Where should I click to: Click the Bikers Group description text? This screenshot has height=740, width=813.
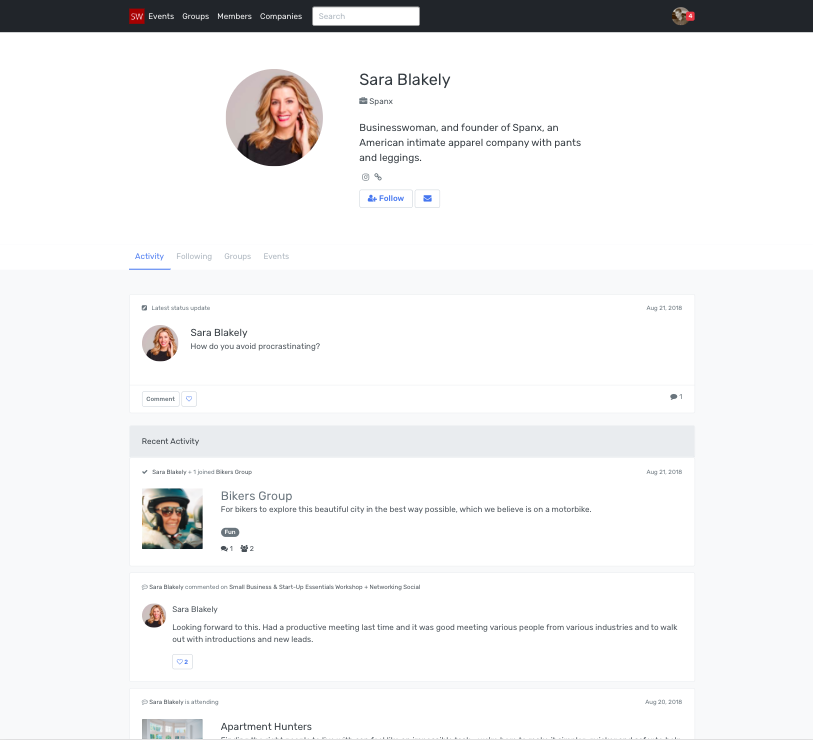(406, 509)
